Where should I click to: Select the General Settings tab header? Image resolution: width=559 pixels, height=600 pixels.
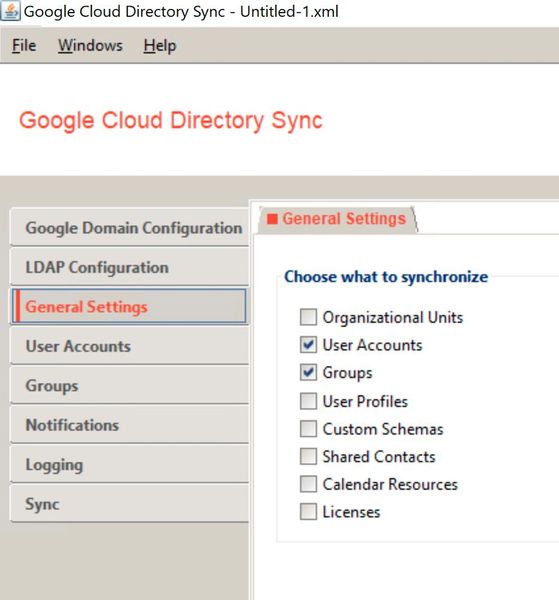[x=338, y=219]
